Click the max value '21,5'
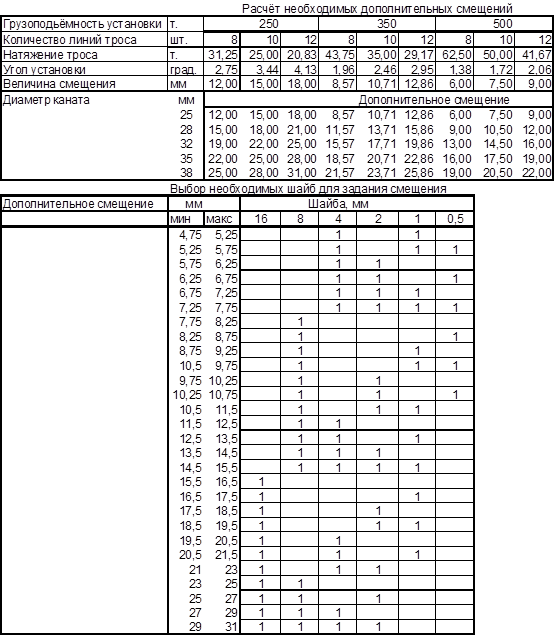554x635 pixels. 226,554
